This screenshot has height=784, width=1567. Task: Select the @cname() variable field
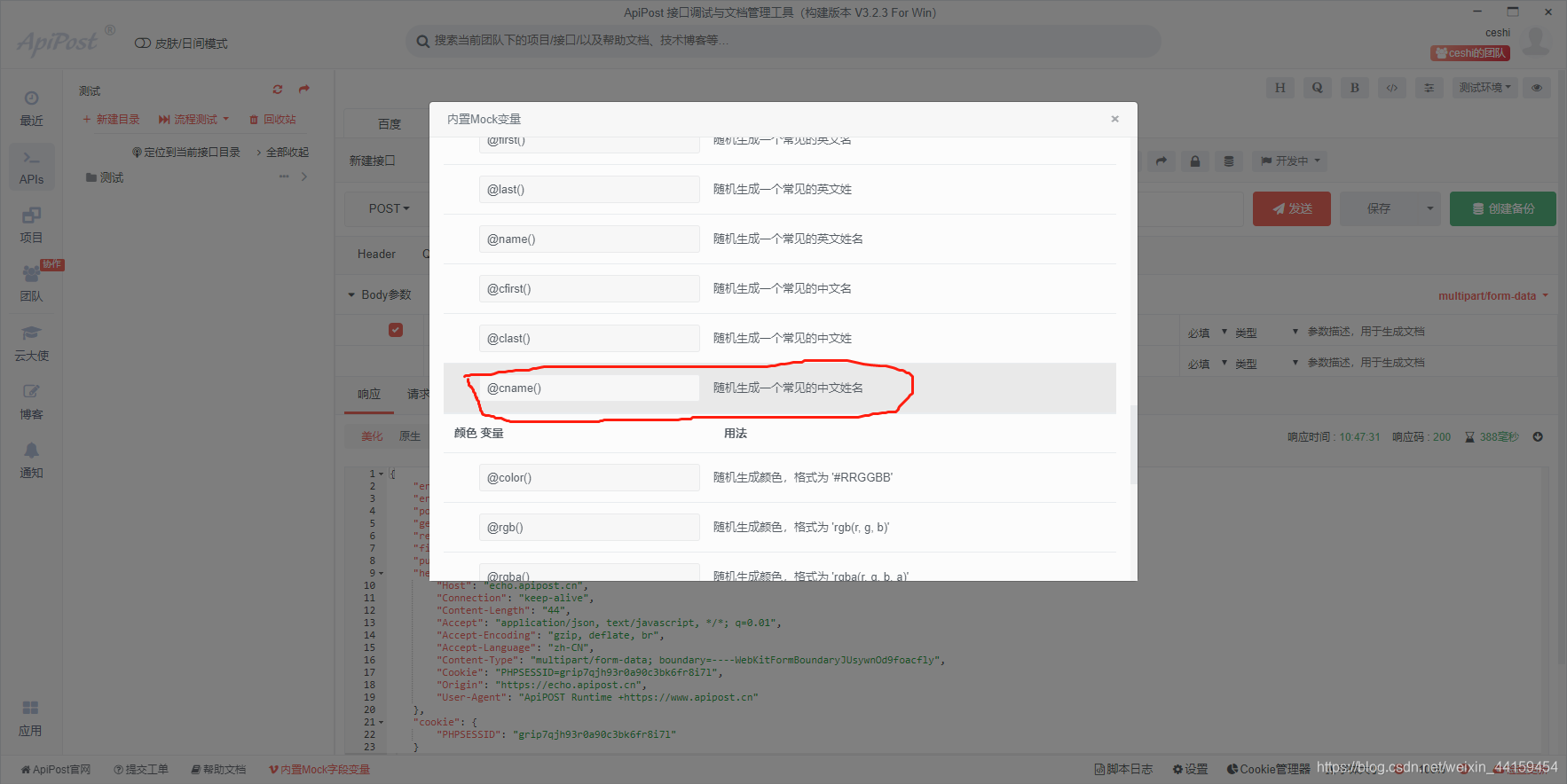tap(589, 388)
